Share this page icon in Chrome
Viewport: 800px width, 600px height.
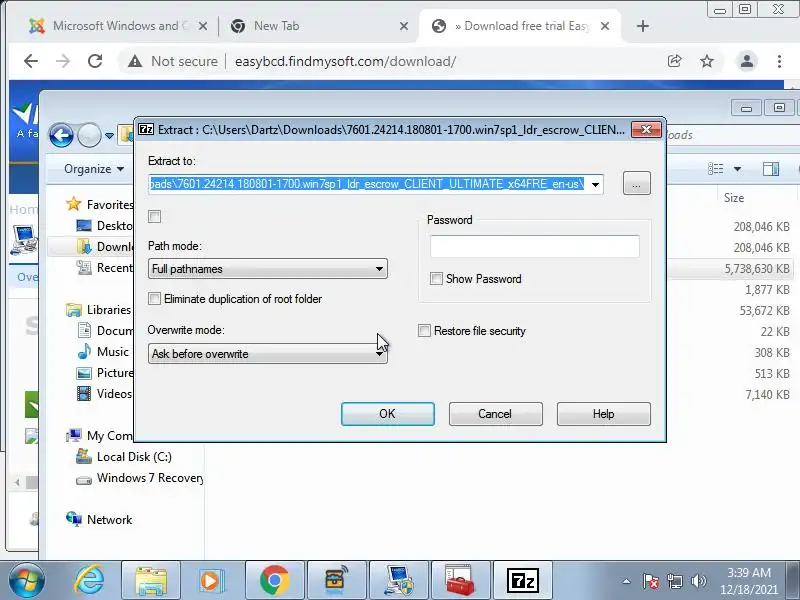point(674,61)
